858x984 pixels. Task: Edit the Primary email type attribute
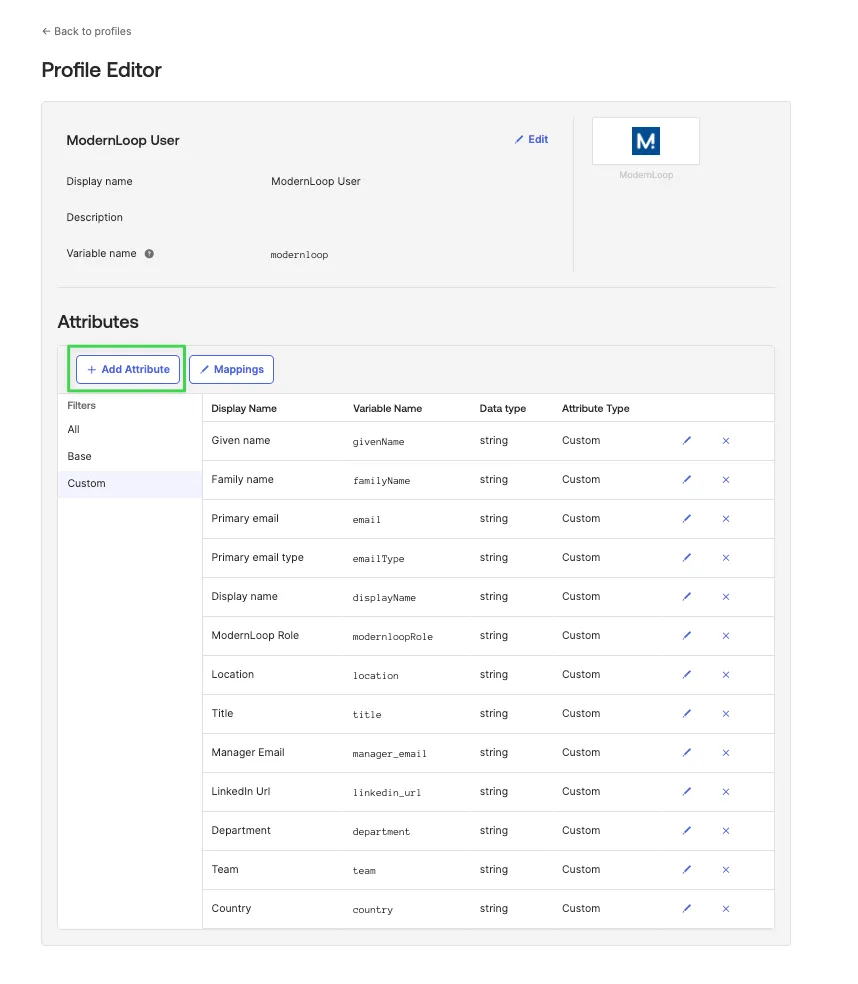[687, 557]
